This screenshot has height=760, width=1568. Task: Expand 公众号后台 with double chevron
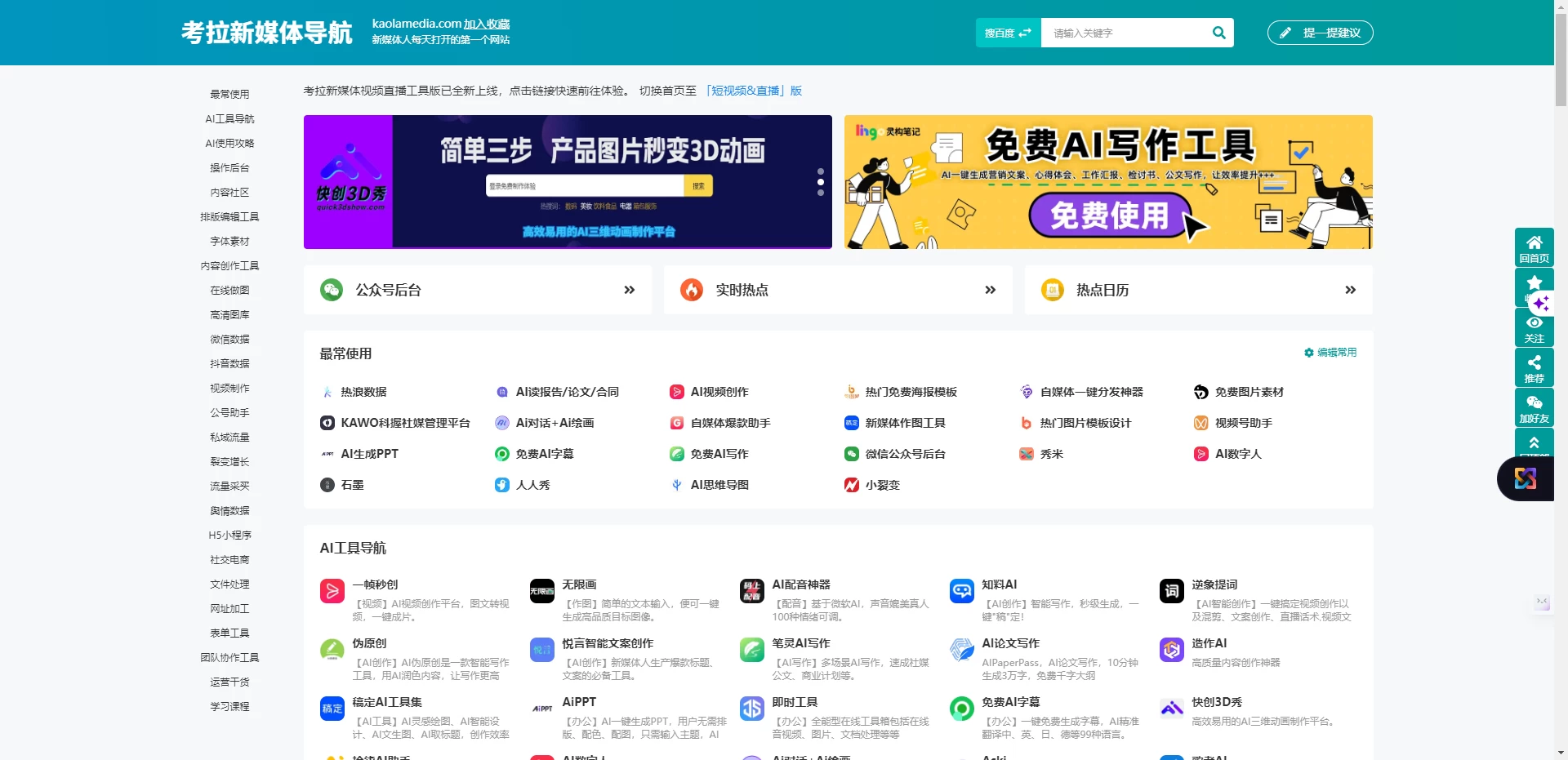click(629, 290)
